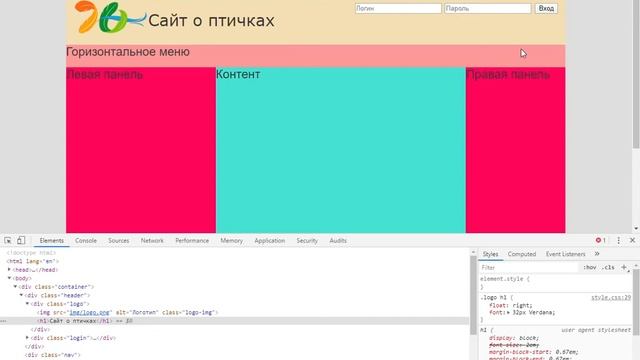
Task: Select the inspect element picker icon
Action: pos(8,240)
